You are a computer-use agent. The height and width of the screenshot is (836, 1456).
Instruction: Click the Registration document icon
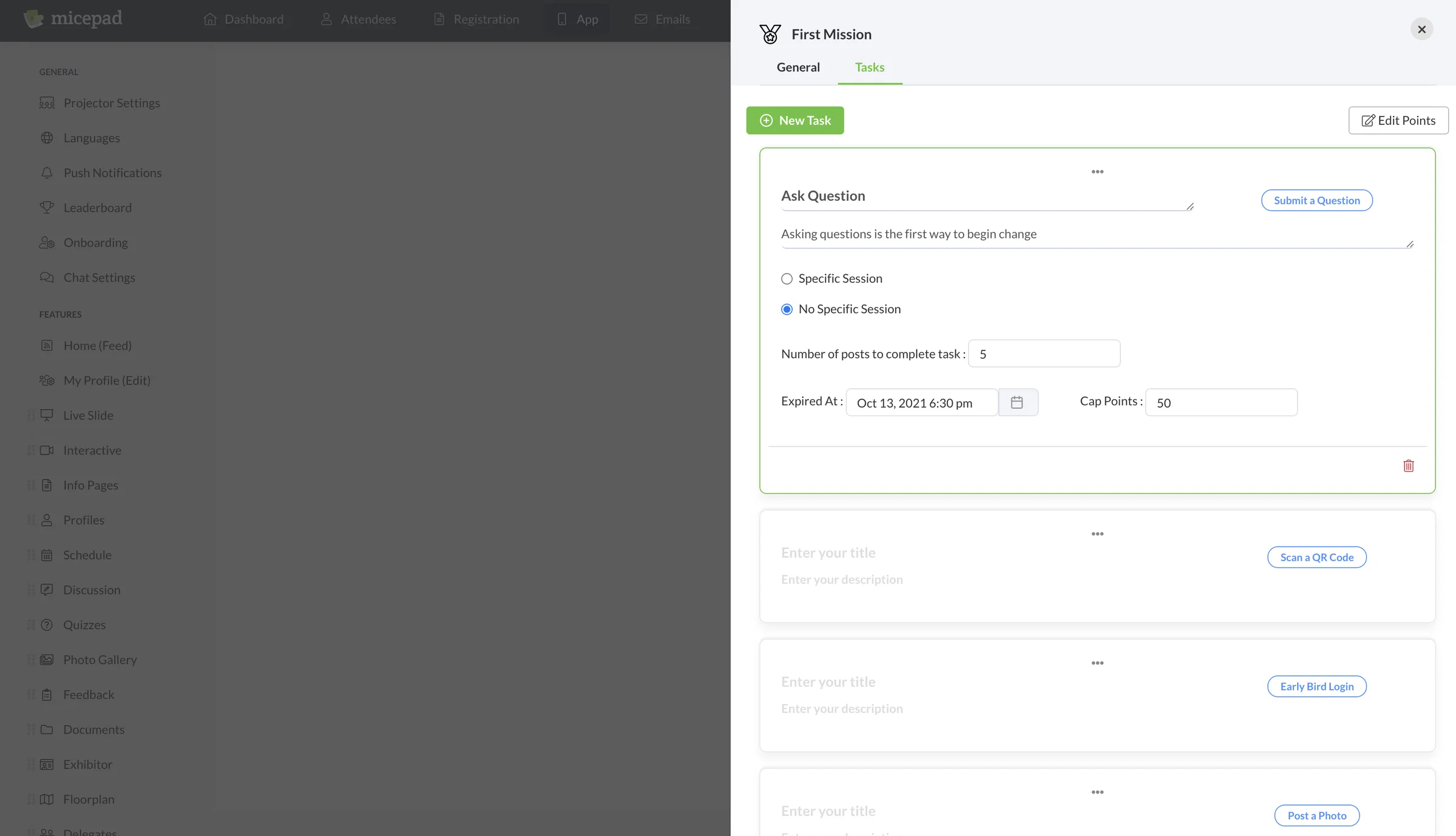(439, 19)
